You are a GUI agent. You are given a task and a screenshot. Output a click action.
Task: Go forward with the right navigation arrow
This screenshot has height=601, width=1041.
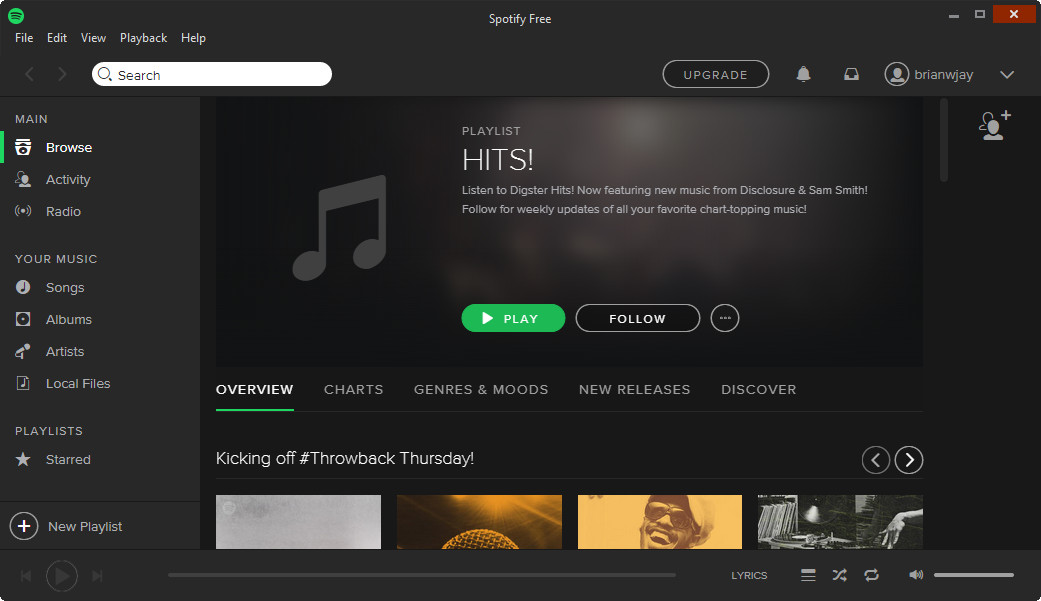62,74
